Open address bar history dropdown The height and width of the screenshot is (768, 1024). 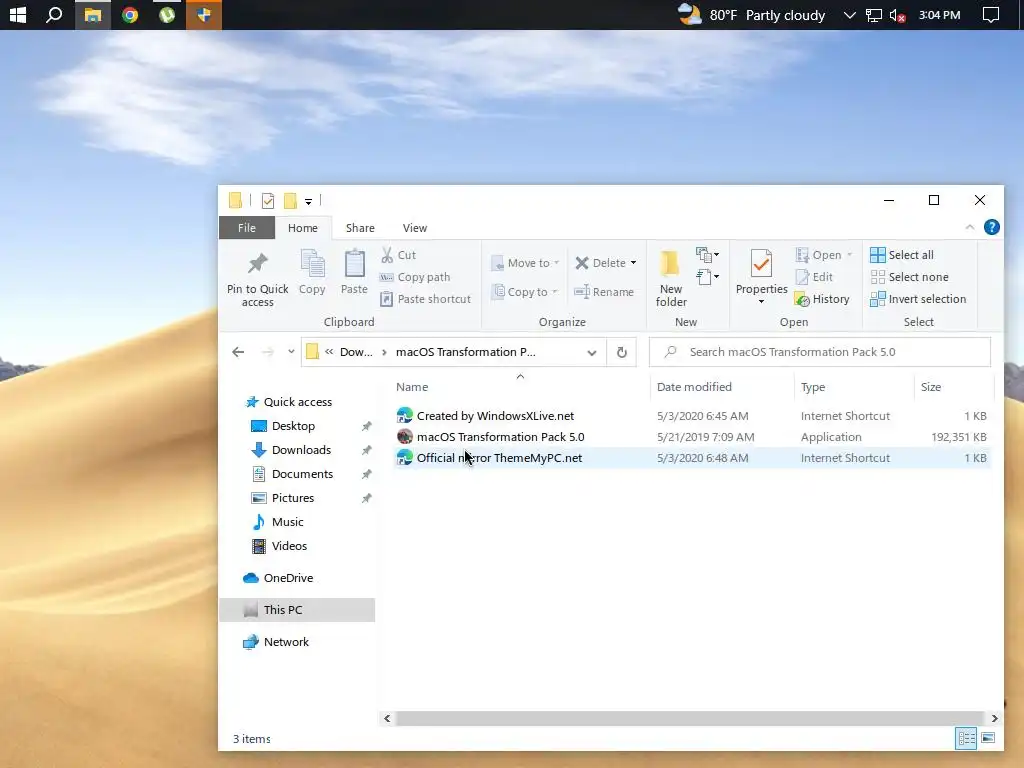(592, 353)
